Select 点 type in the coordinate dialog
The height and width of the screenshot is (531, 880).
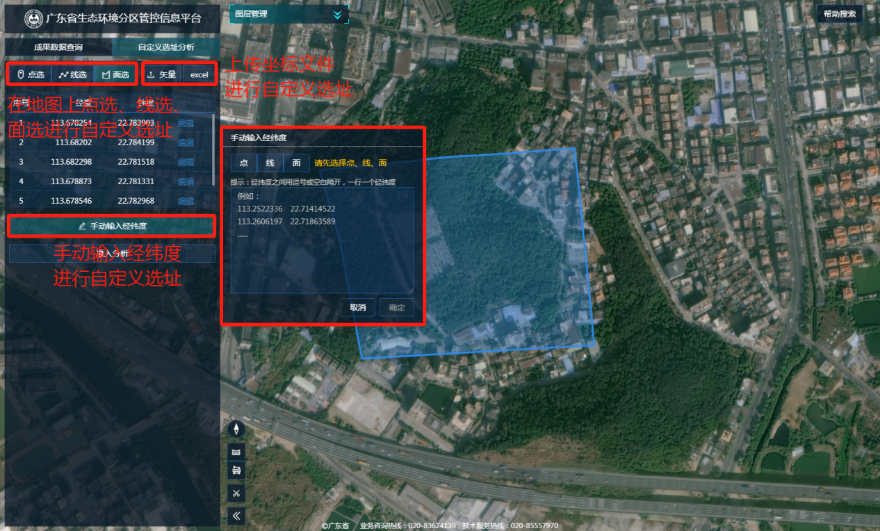pos(243,163)
